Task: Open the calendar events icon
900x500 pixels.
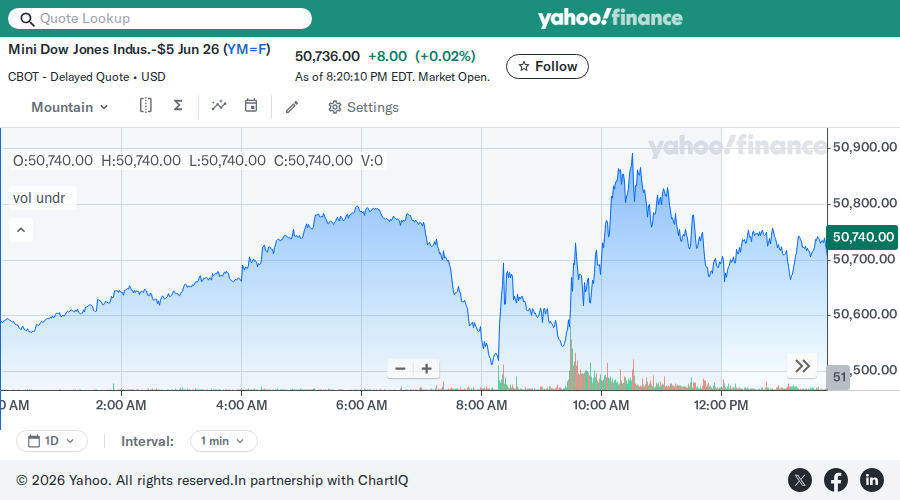Action: click(251, 106)
